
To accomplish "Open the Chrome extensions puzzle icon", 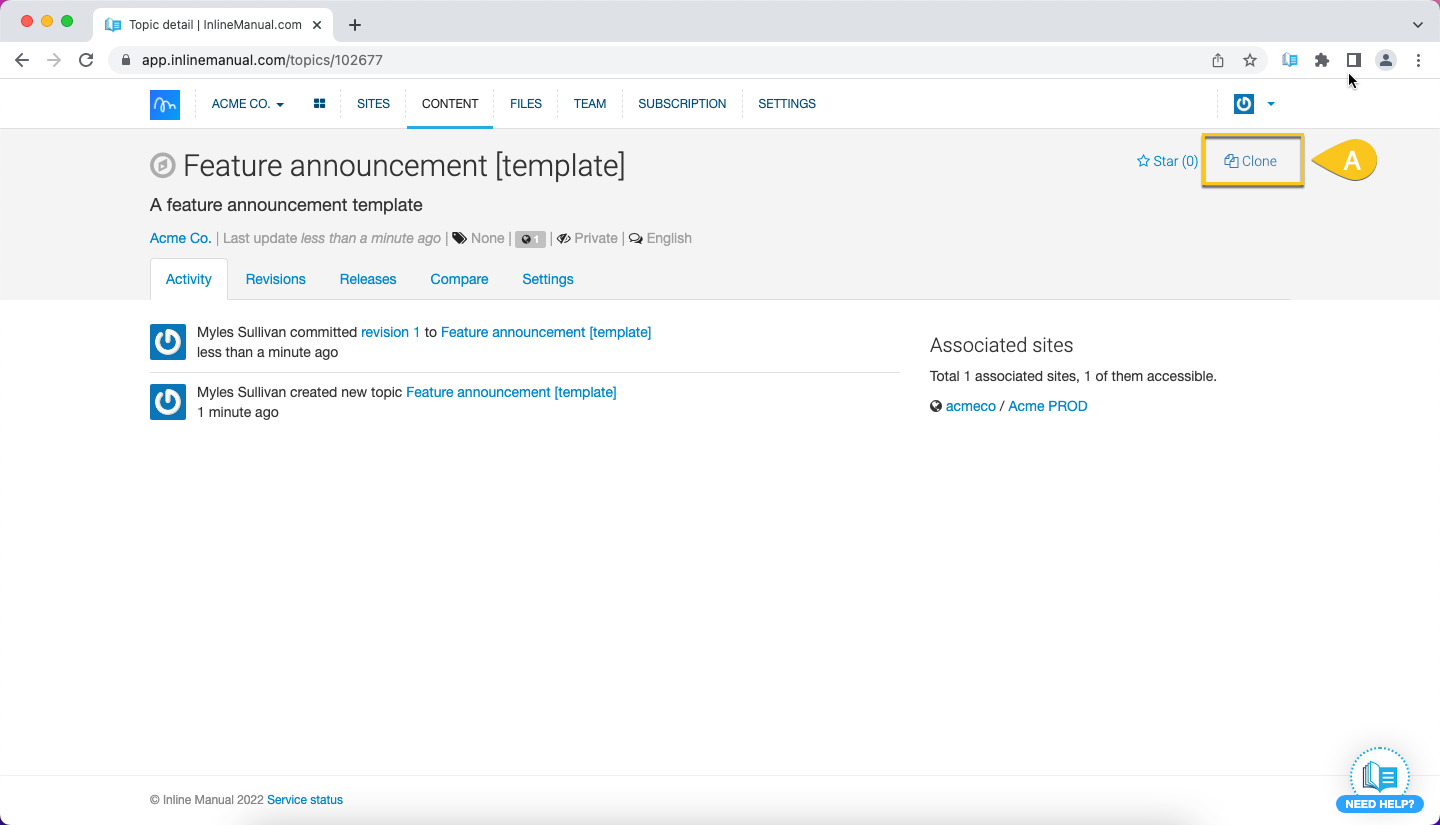I will (x=1322, y=60).
